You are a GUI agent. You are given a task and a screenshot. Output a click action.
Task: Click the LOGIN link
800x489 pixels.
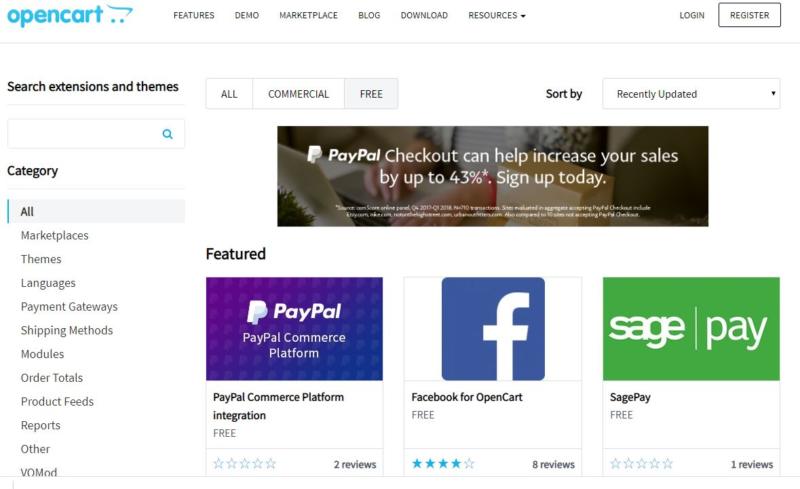pos(692,16)
